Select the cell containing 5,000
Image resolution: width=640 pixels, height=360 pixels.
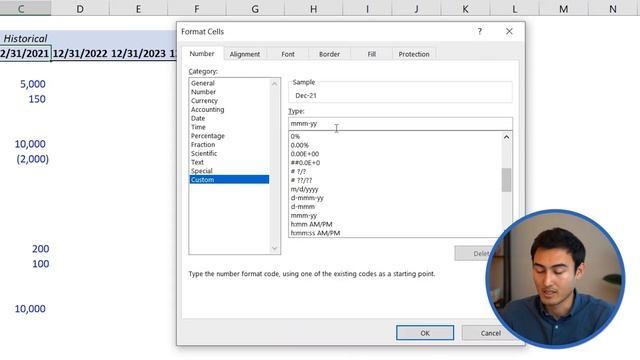point(25,84)
